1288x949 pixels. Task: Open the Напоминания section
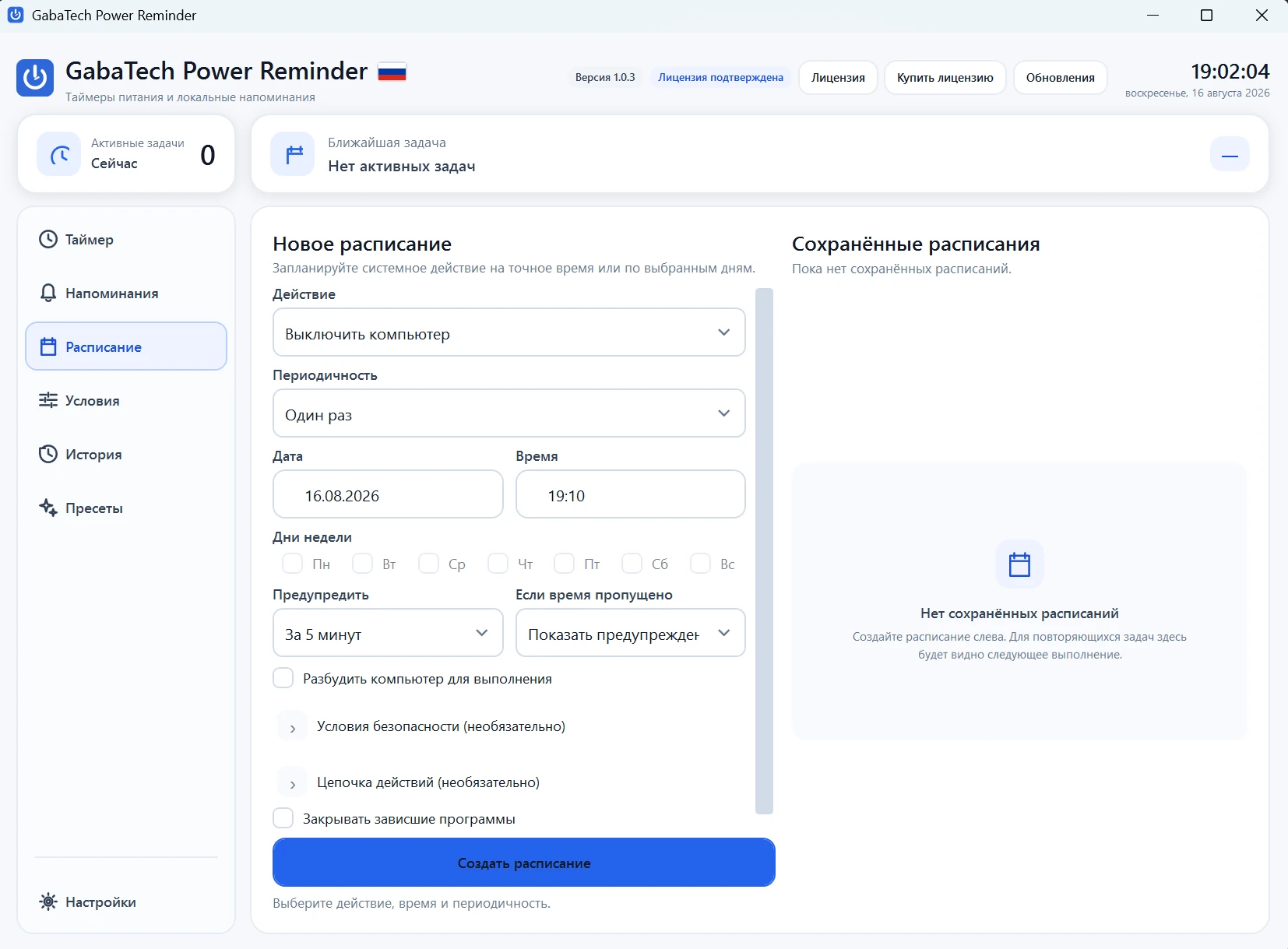(126, 293)
